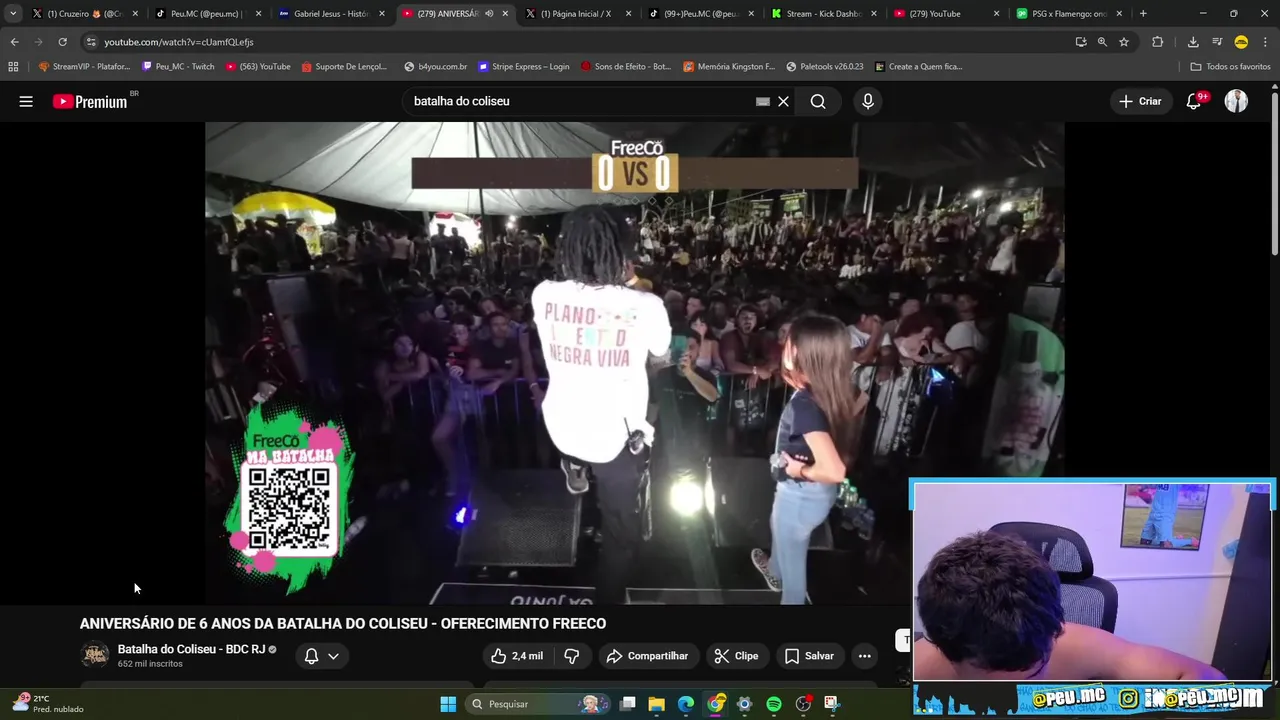
Task: Like the video (2,4 mil)
Action: tap(517, 656)
